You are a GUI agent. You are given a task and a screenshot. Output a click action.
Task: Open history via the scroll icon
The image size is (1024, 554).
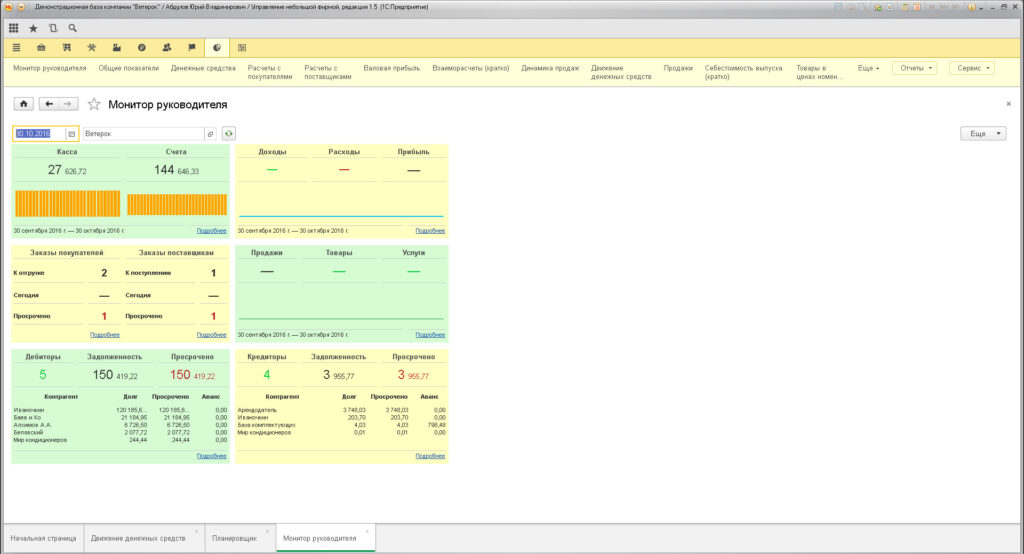53,28
